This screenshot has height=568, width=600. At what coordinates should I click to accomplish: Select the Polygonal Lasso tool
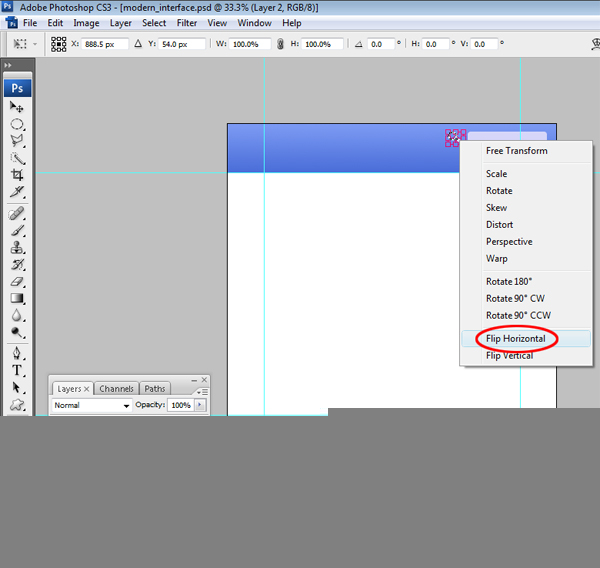click(x=17, y=141)
